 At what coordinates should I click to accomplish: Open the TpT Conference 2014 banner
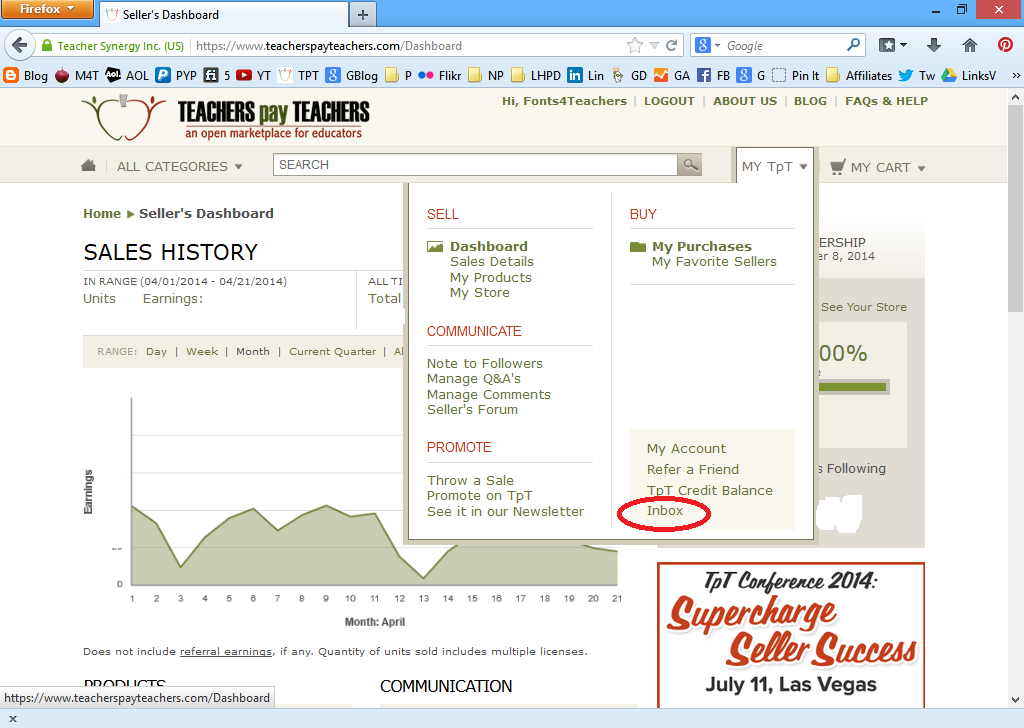(x=790, y=635)
